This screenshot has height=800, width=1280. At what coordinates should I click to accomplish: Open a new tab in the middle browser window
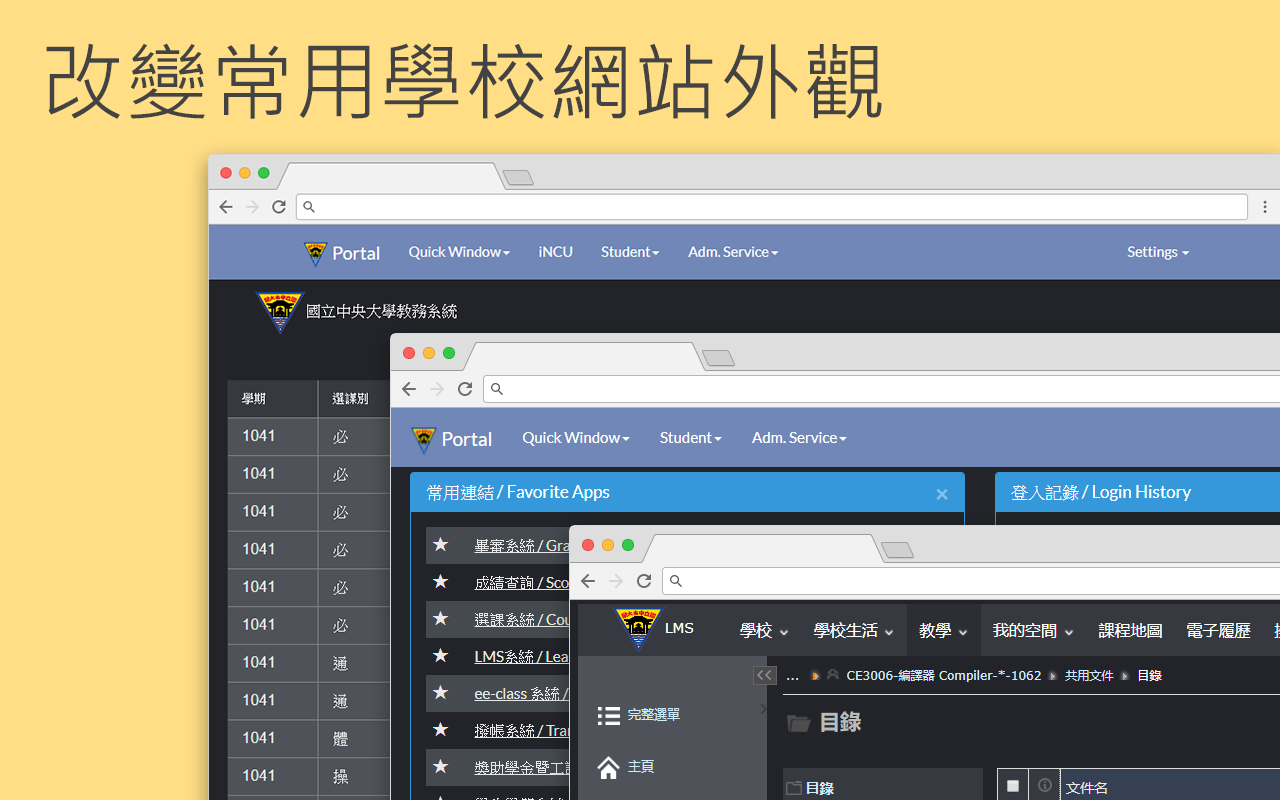[x=718, y=358]
